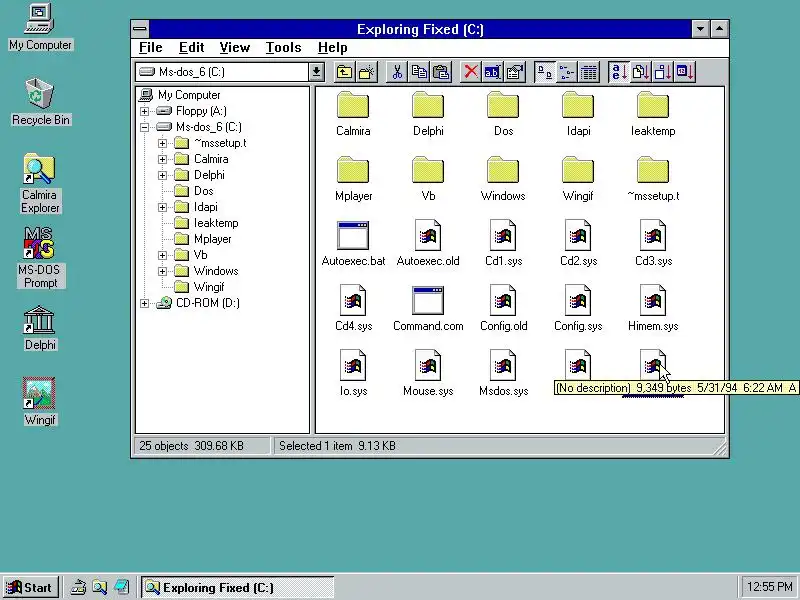
Task: Expand the Vb tree folder
Action: pyautogui.click(x=162, y=255)
